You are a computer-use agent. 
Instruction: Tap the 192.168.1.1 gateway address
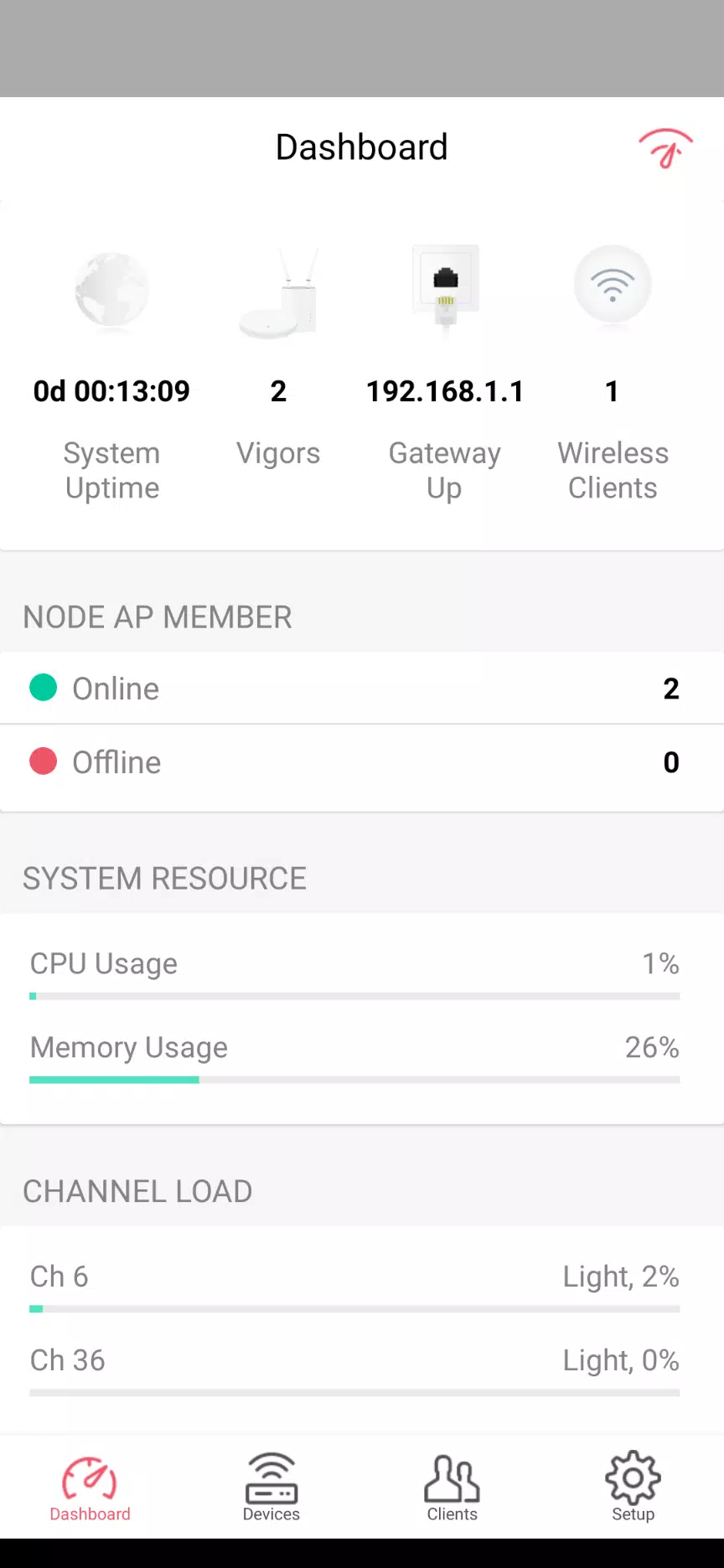tap(445, 391)
